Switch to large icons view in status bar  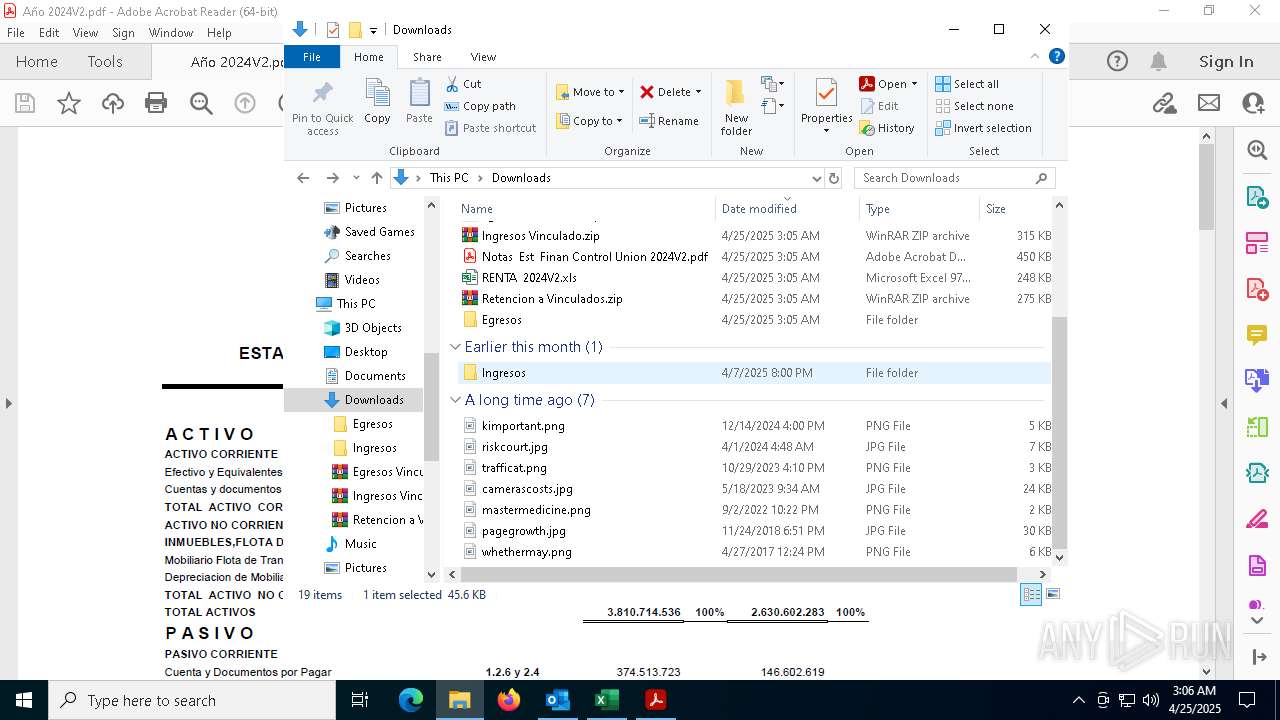[1052, 594]
